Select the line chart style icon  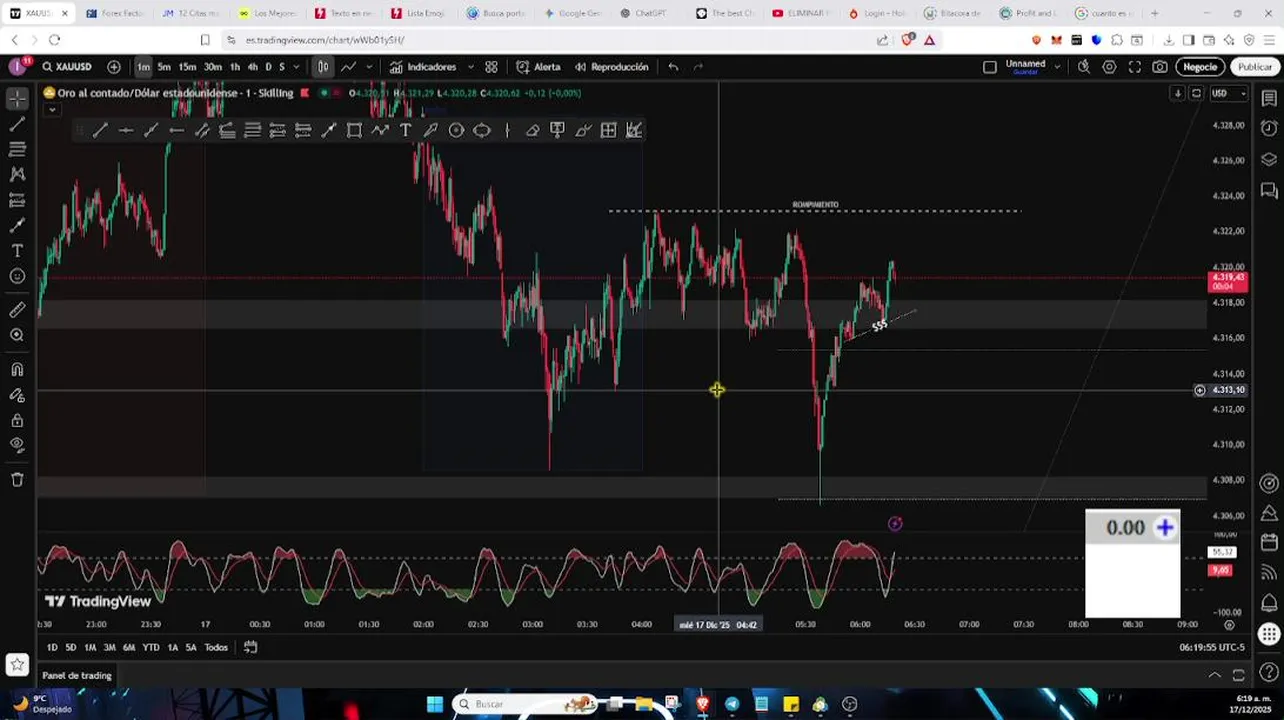[348, 67]
